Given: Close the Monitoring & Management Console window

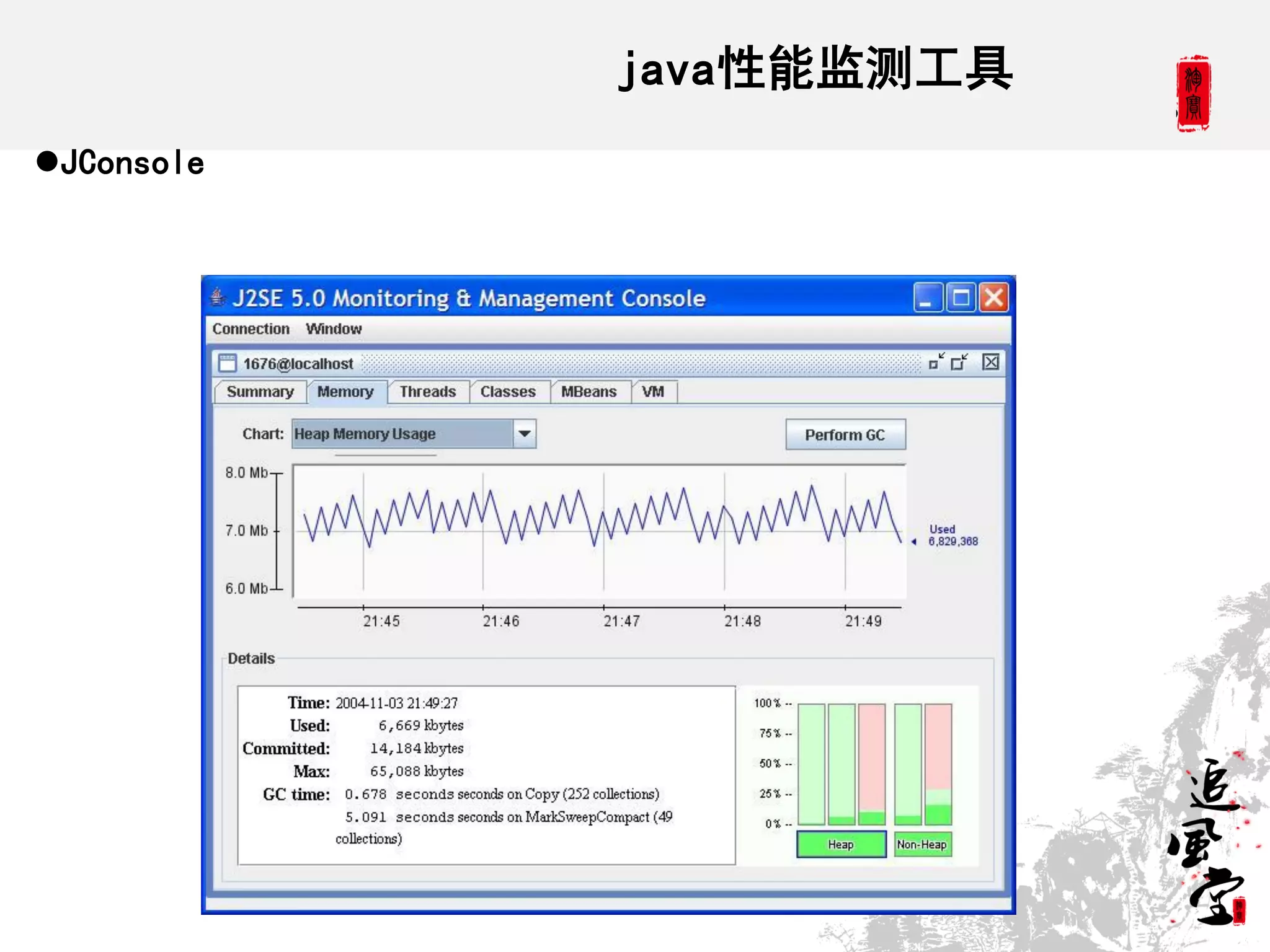Looking at the screenshot, I should 994,298.
